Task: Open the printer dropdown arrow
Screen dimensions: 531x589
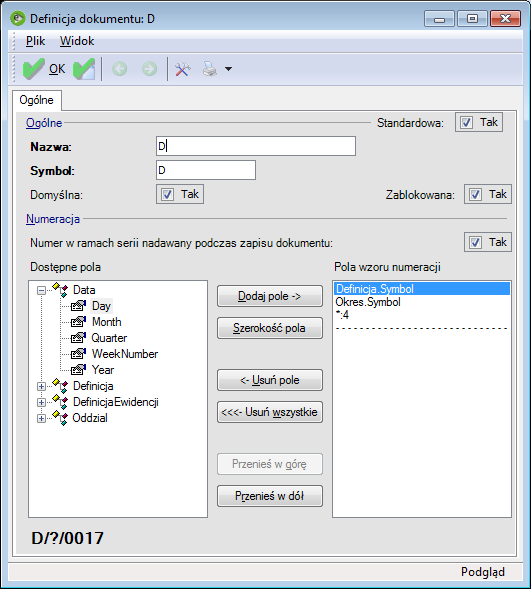Action: pos(228,69)
